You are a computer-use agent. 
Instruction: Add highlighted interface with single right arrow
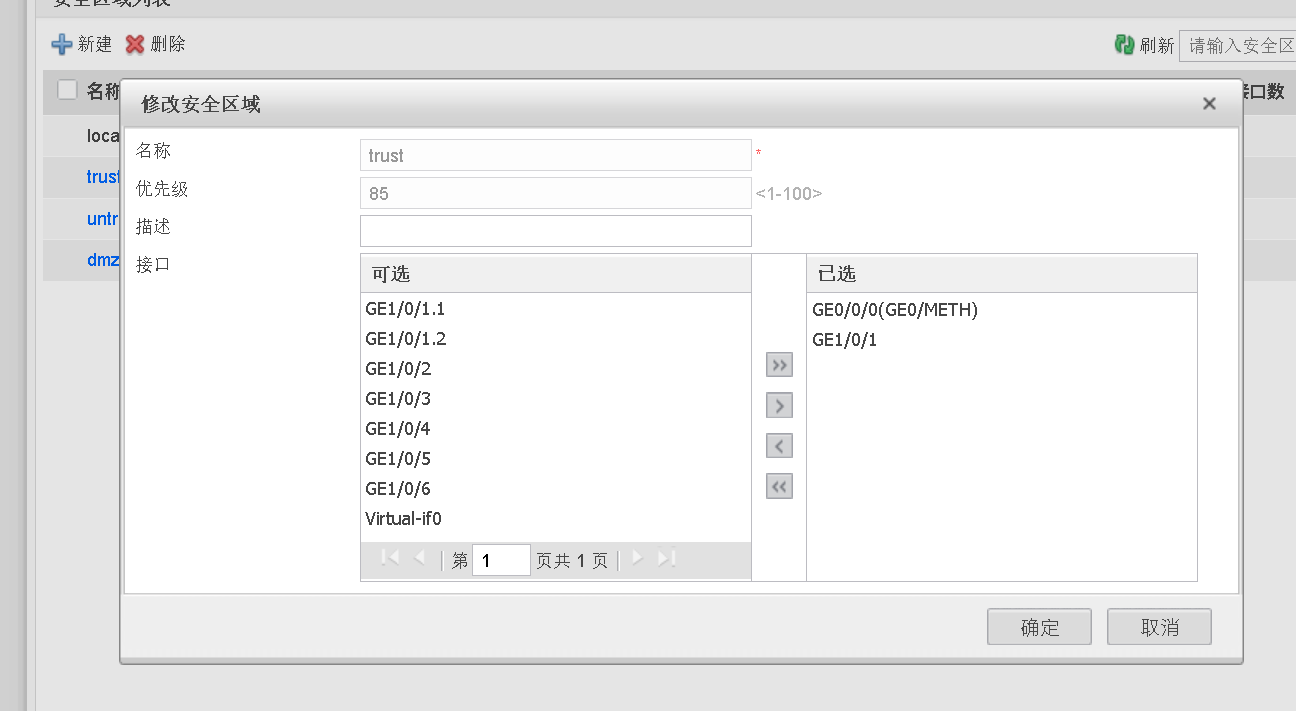coord(779,405)
